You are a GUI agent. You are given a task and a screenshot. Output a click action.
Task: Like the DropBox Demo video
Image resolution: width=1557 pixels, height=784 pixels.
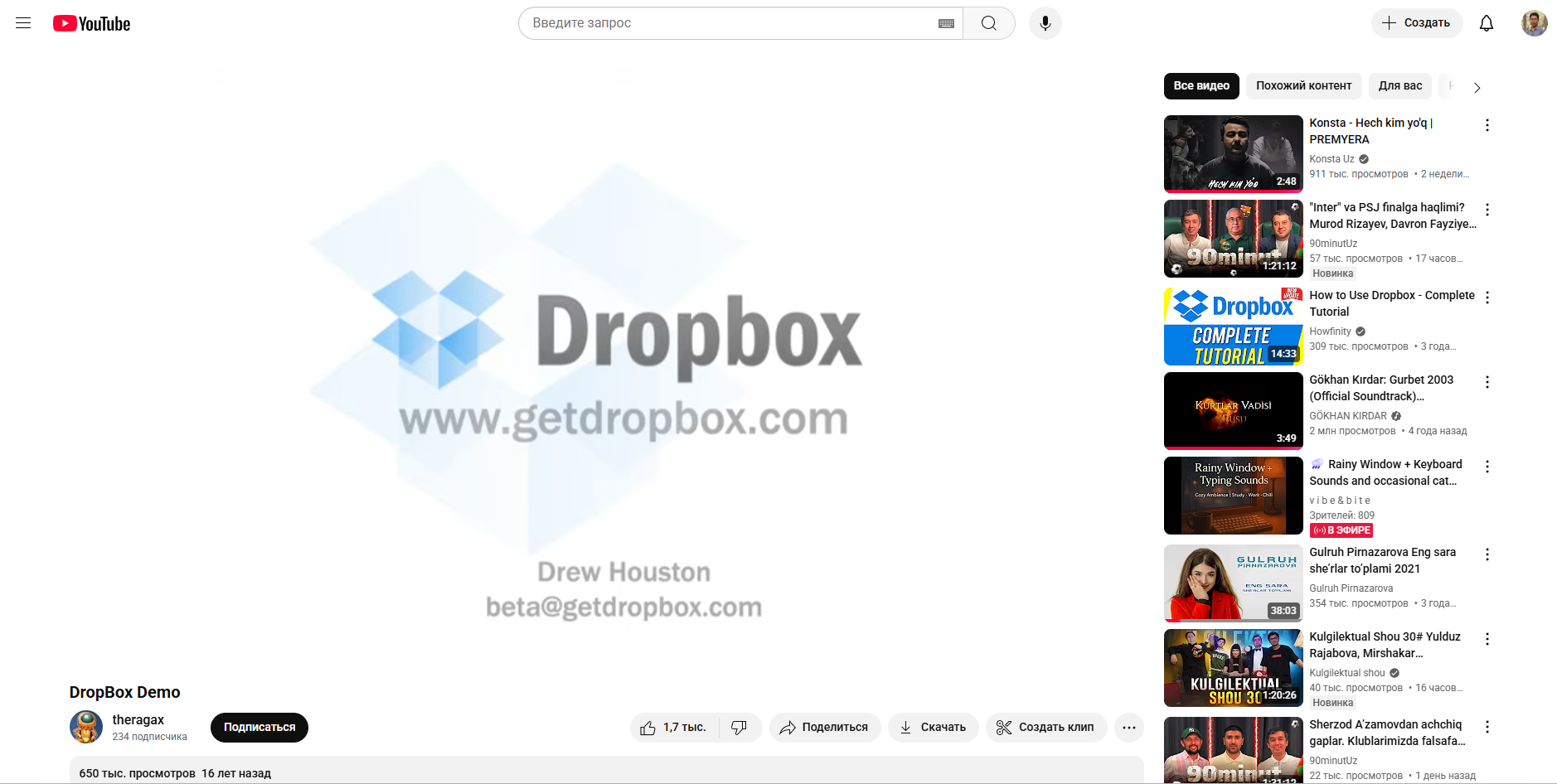pos(675,728)
